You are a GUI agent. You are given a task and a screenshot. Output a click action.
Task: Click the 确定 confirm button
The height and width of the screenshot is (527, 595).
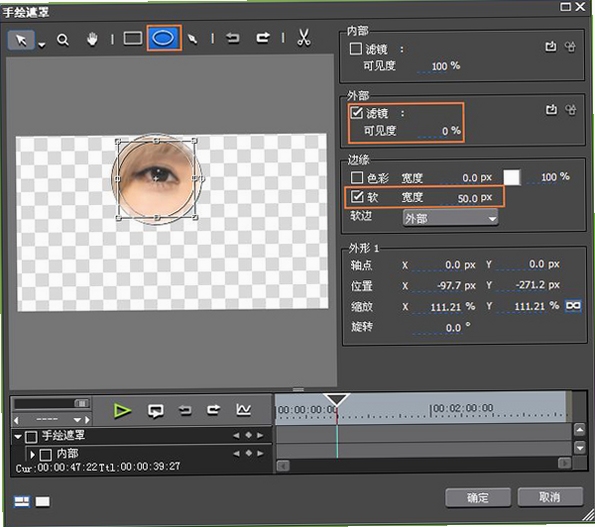point(477,497)
